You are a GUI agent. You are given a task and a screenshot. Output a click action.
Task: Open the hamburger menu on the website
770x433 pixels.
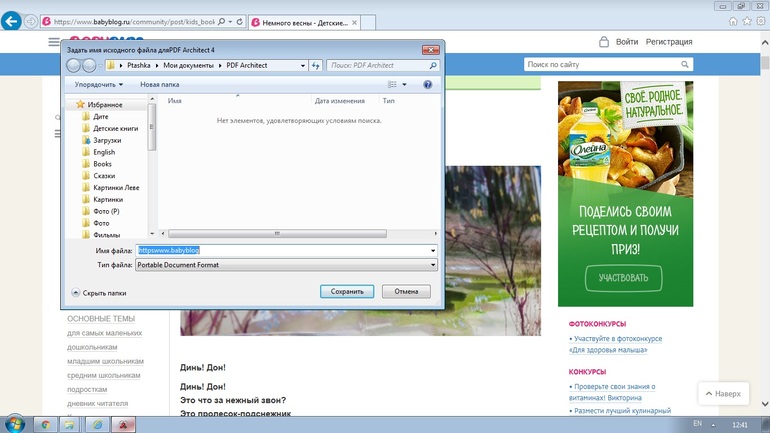[x=54, y=42]
